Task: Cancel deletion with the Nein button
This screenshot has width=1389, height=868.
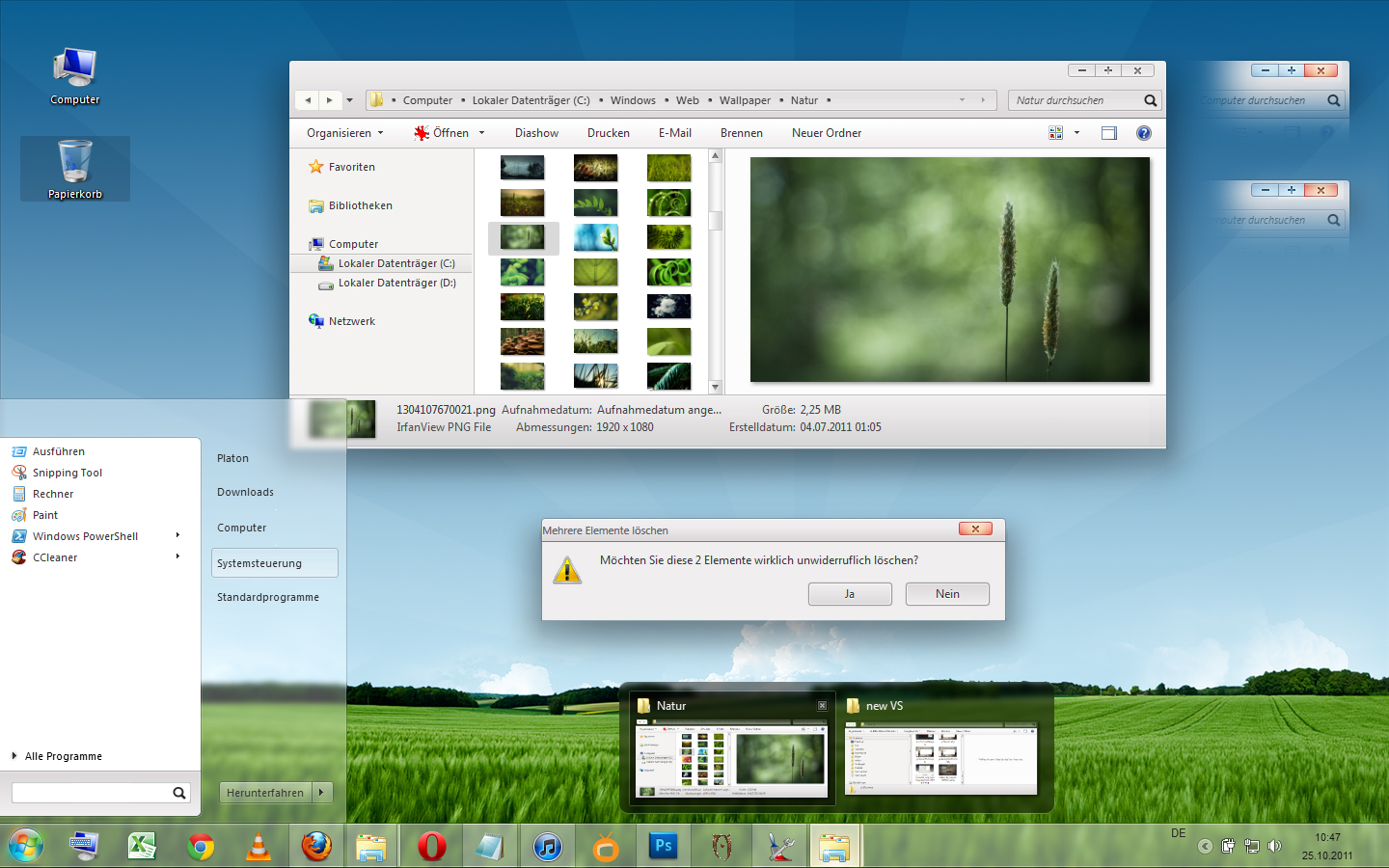Action: click(947, 594)
